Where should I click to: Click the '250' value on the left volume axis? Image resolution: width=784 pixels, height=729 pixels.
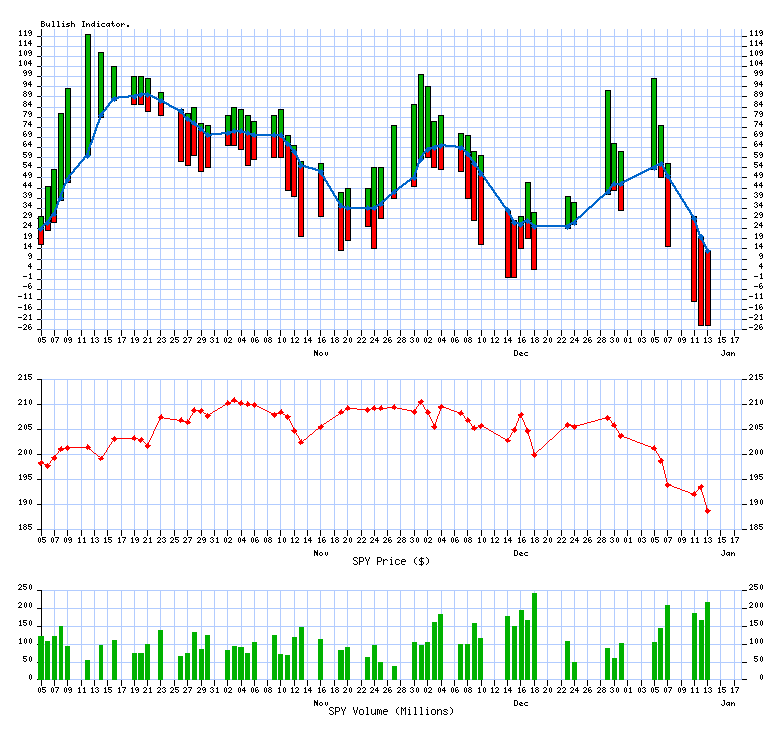(x=23, y=588)
